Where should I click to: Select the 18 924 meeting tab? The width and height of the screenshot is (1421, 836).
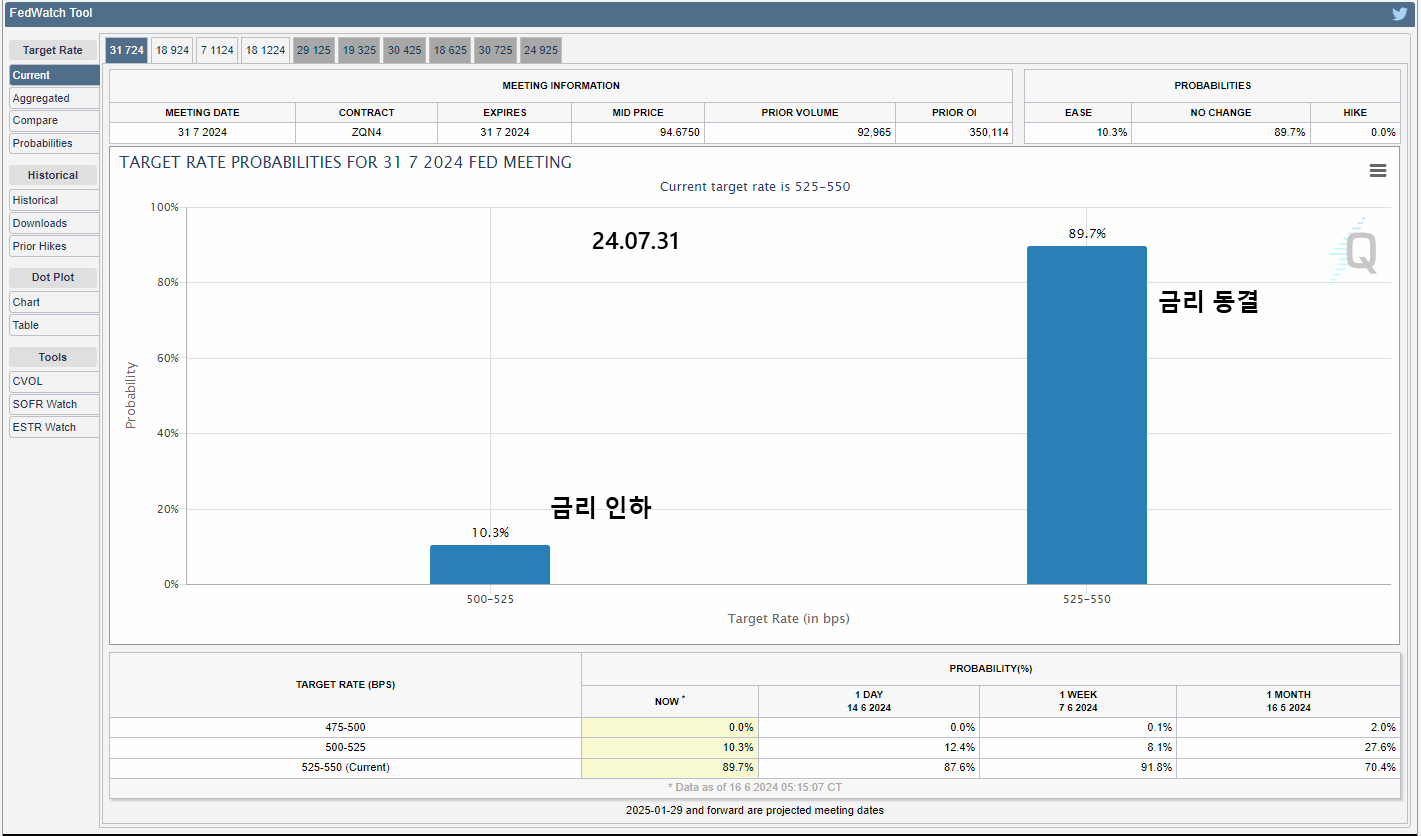point(172,50)
